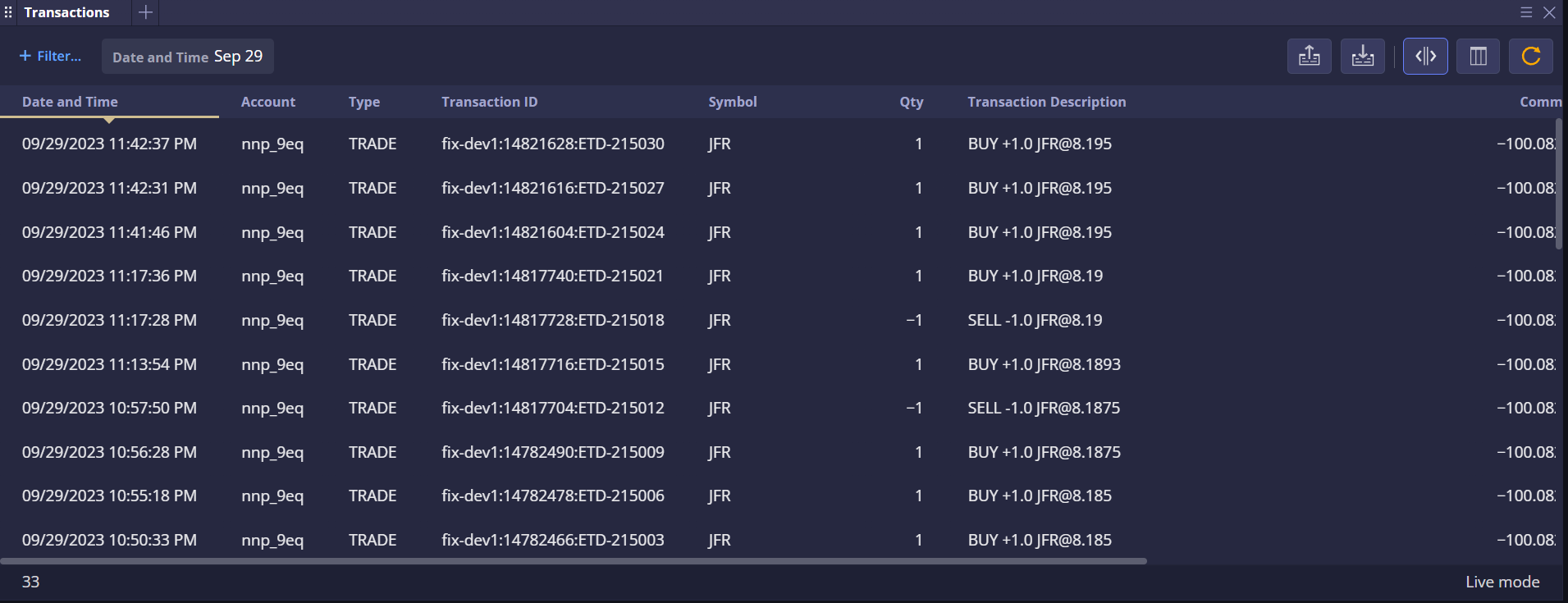Open the Date and Time Sep 29 filter
The width and height of the screenshot is (1568, 603).
tap(187, 57)
